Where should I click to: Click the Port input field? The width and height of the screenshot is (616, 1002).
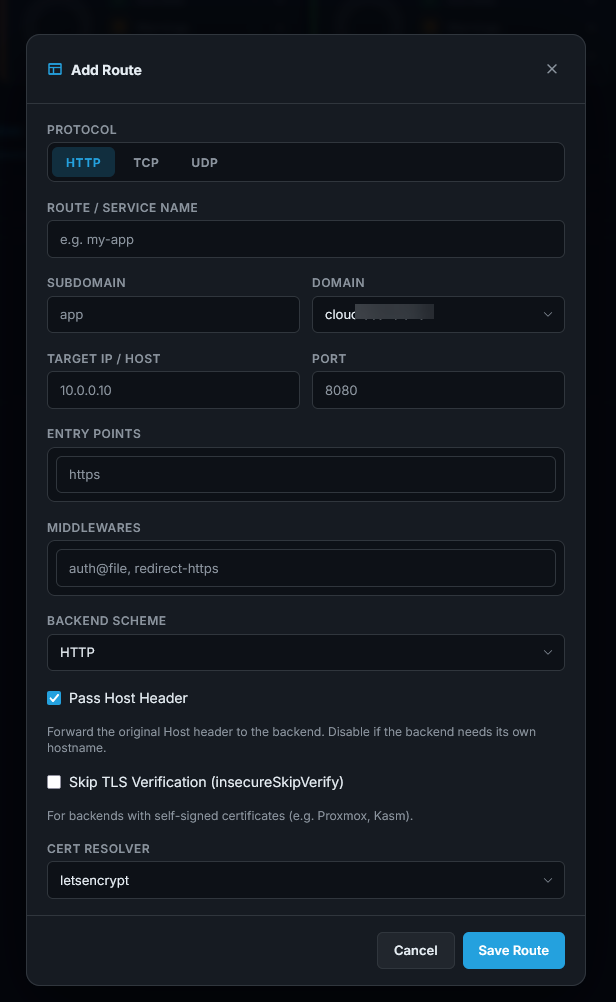(x=437, y=390)
